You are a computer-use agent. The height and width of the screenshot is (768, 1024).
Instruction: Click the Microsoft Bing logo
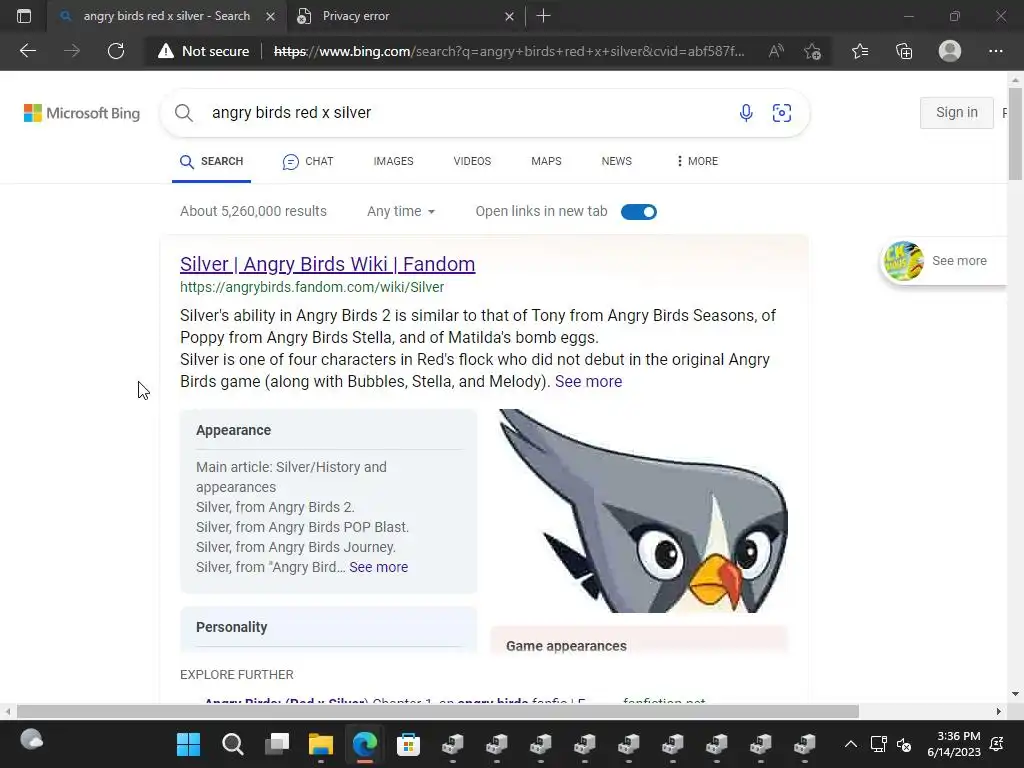pos(82,113)
